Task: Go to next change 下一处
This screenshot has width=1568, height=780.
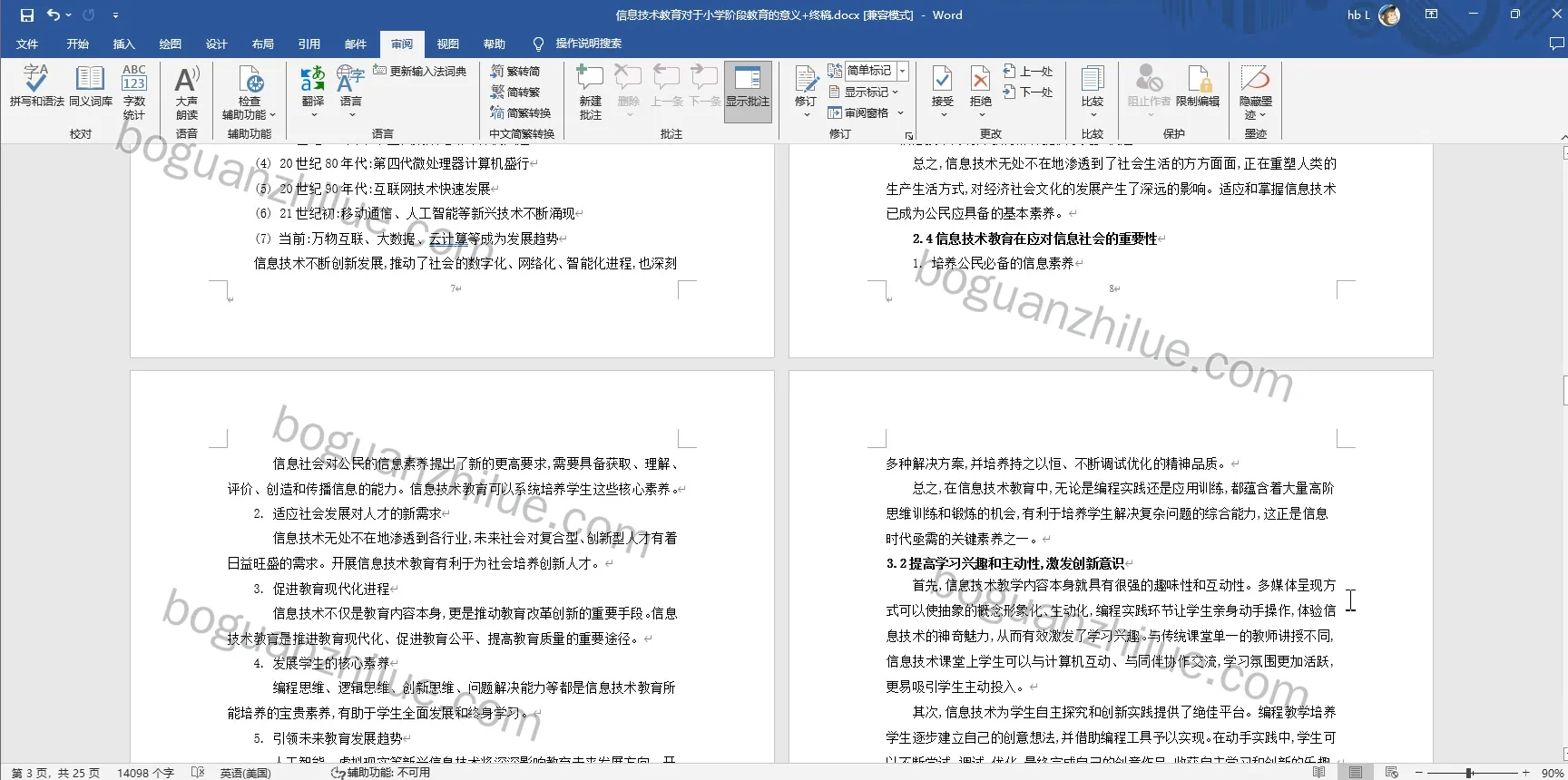Action: [x=1028, y=92]
